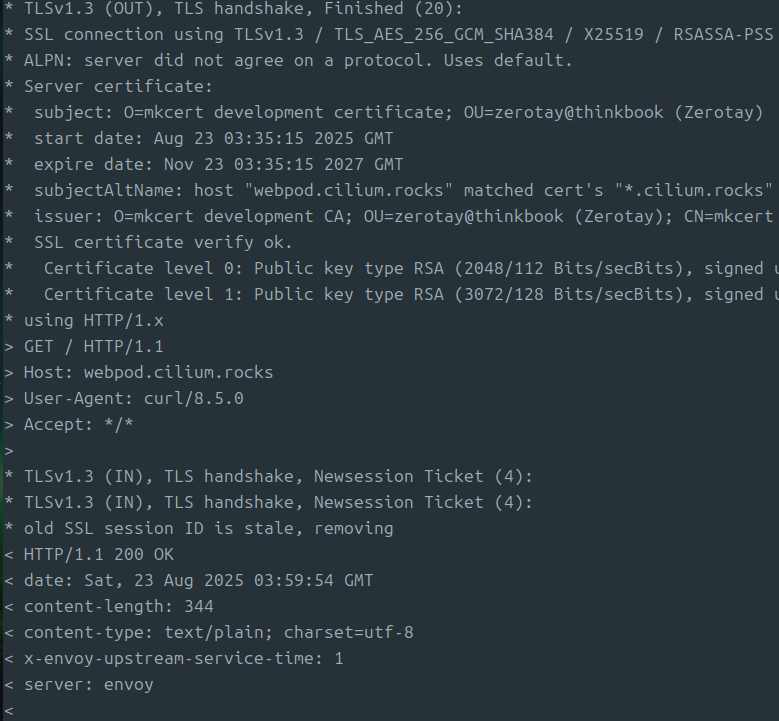The image size is (779, 721).
Task: Click the "SSL certificate verify ok." line
Action: point(163,242)
